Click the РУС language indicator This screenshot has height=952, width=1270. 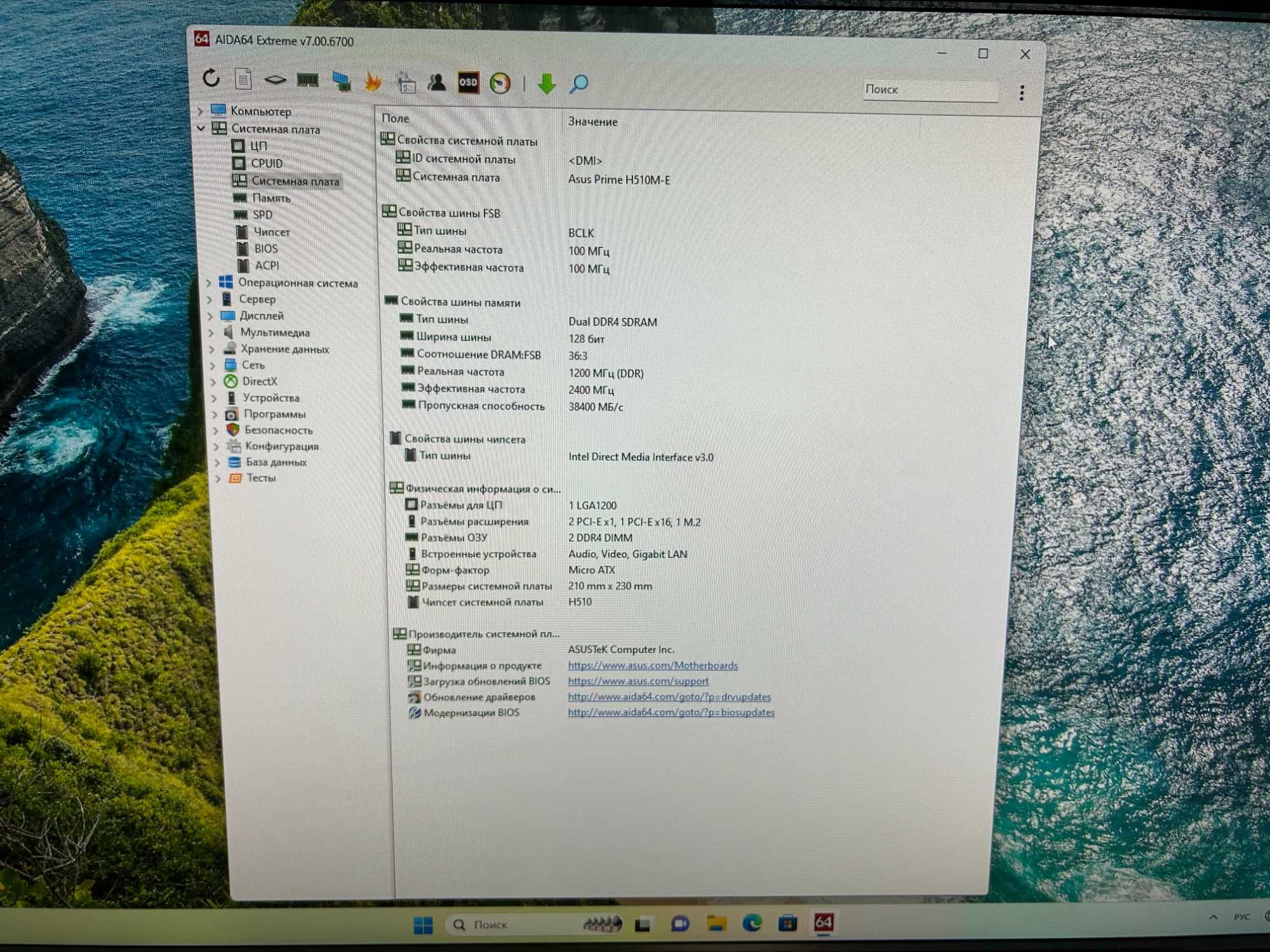(1241, 917)
